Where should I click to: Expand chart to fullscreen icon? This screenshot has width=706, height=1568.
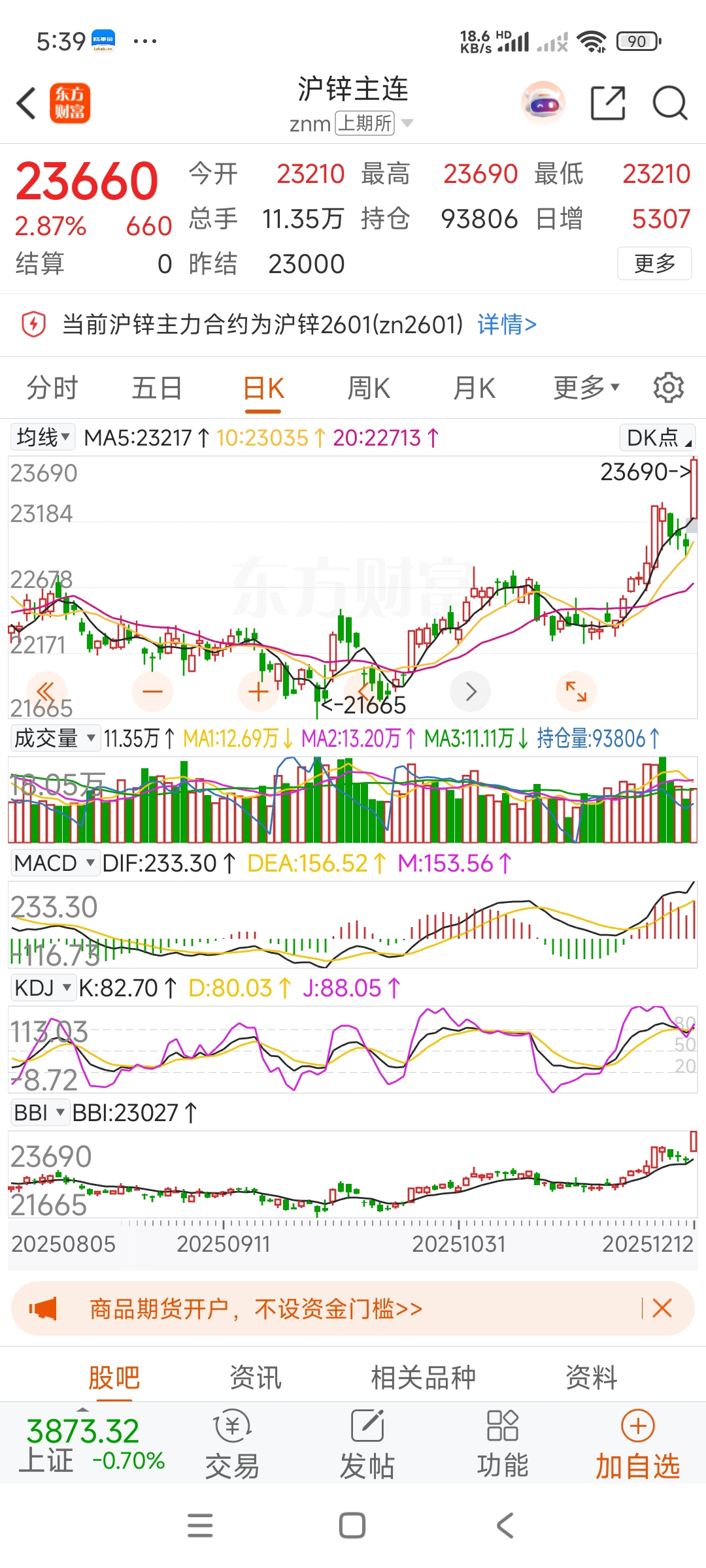(x=576, y=691)
